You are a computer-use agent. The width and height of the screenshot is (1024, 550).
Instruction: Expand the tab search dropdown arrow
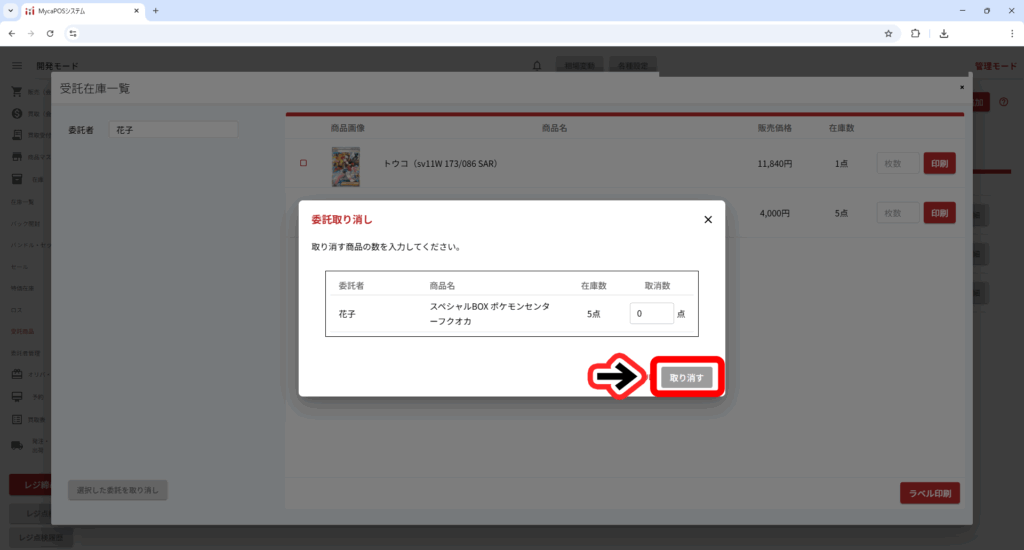(9, 10)
